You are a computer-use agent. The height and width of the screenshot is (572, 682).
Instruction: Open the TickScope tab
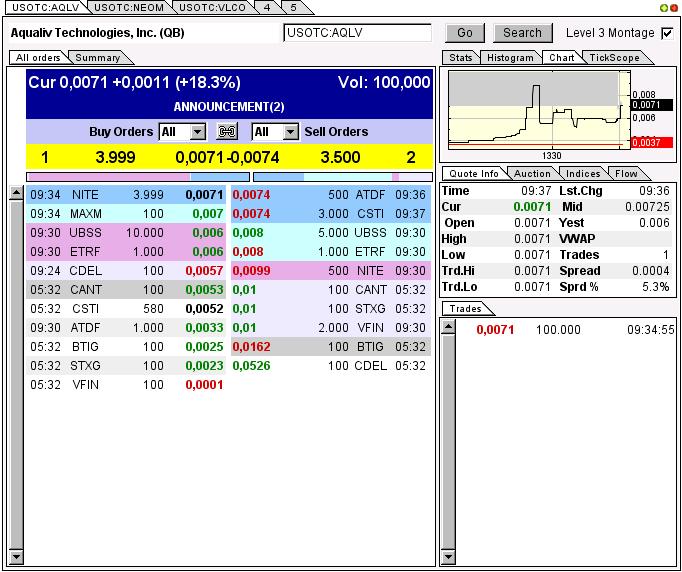coord(614,57)
